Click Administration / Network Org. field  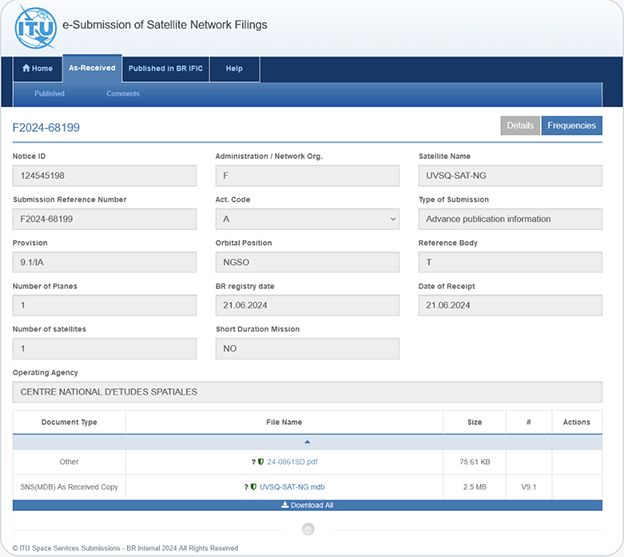tap(307, 176)
